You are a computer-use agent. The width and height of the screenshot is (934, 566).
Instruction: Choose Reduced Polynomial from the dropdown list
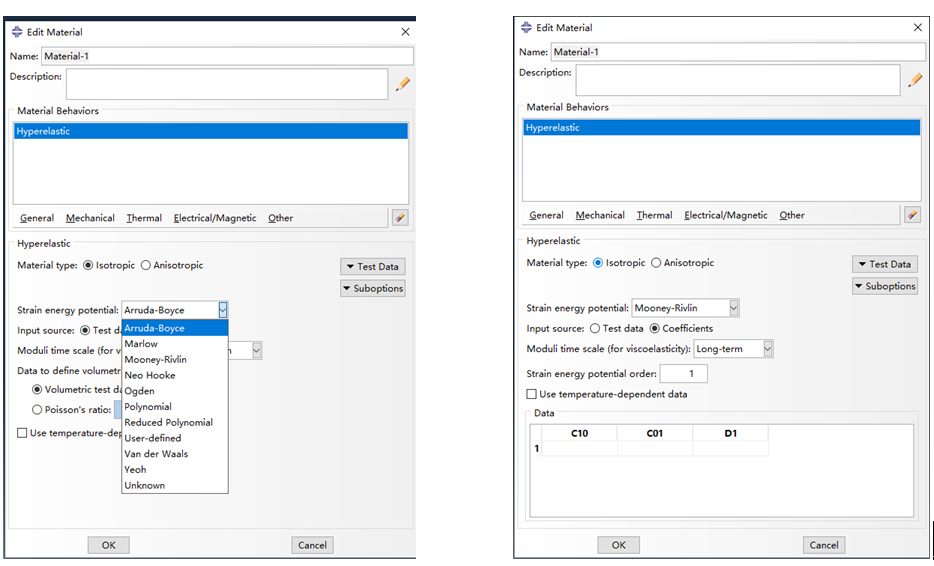[175, 422]
